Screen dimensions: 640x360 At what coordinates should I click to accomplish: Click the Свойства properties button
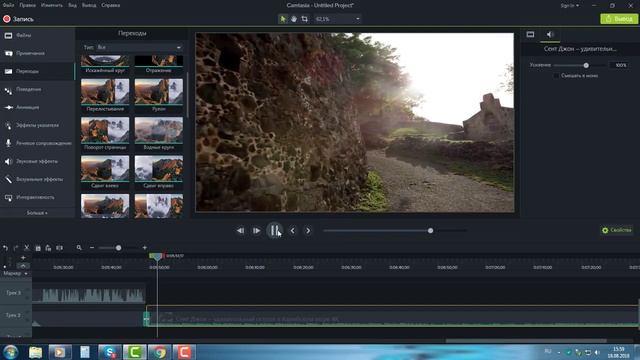(616, 230)
